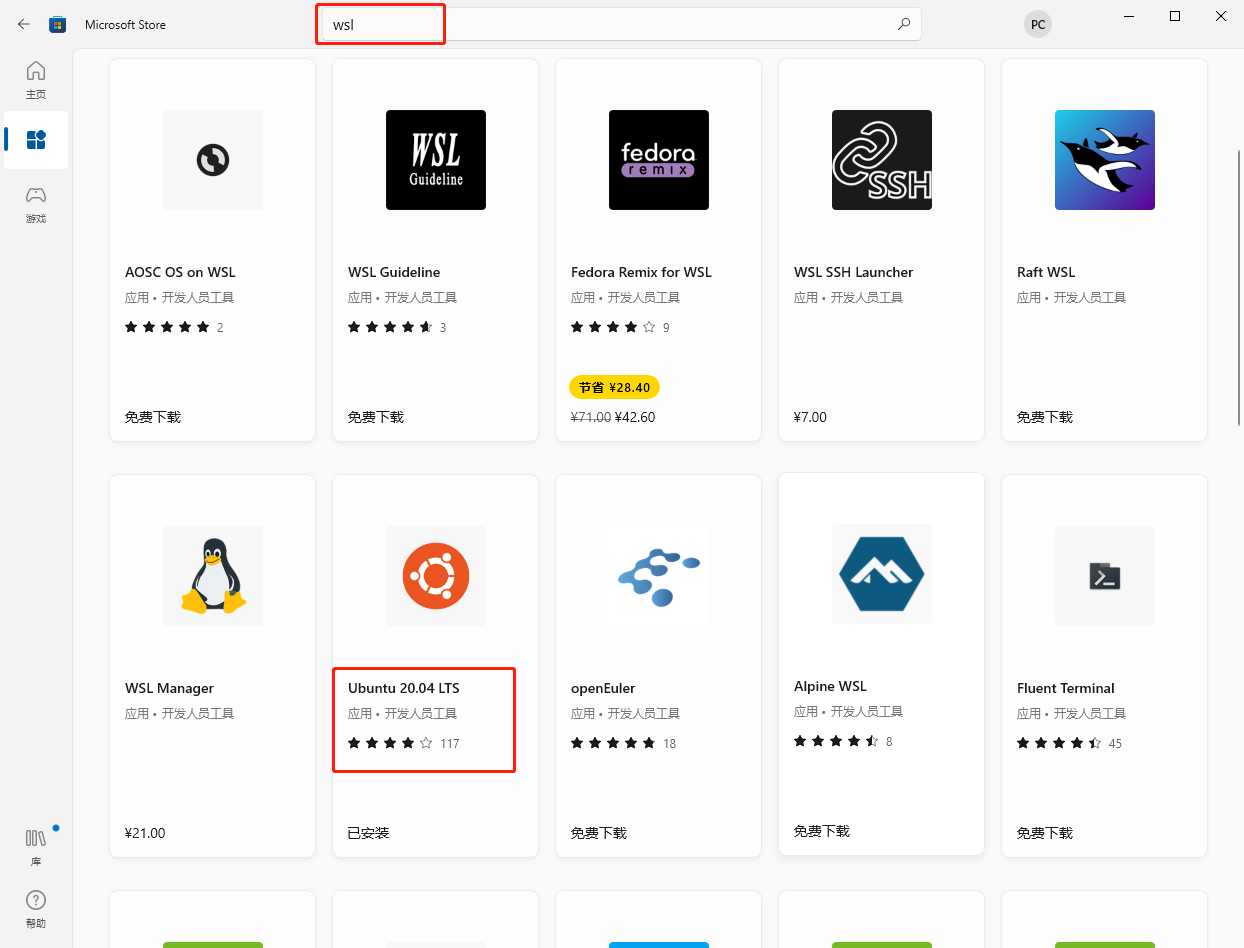Open the AOSC OS on WSL title

[180, 272]
